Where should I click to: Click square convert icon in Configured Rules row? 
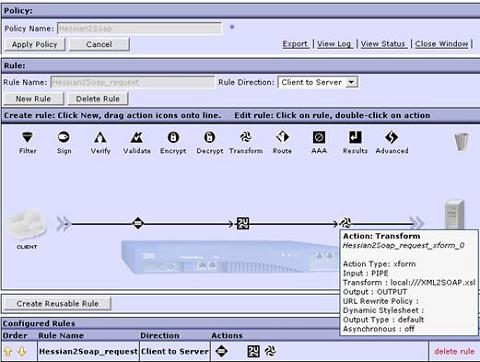(253, 351)
